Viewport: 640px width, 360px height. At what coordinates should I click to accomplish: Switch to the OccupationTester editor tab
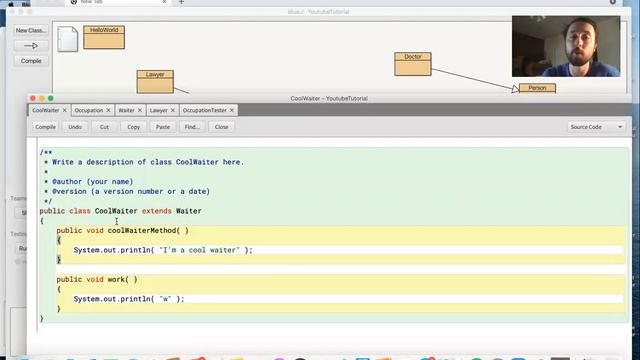coord(204,110)
